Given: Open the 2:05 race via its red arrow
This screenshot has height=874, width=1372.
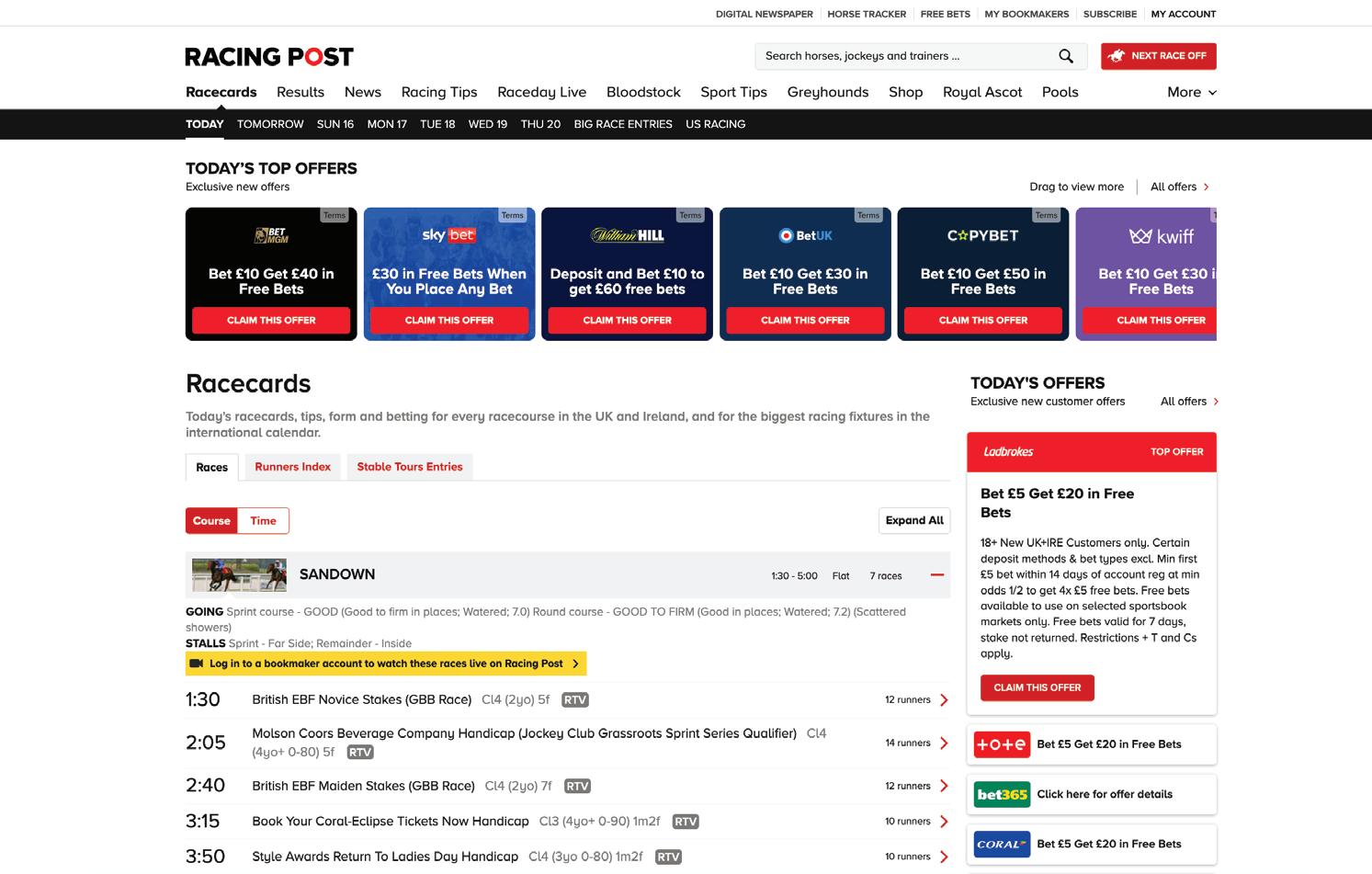Looking at the screenshot, I should [x=944, y=743].
